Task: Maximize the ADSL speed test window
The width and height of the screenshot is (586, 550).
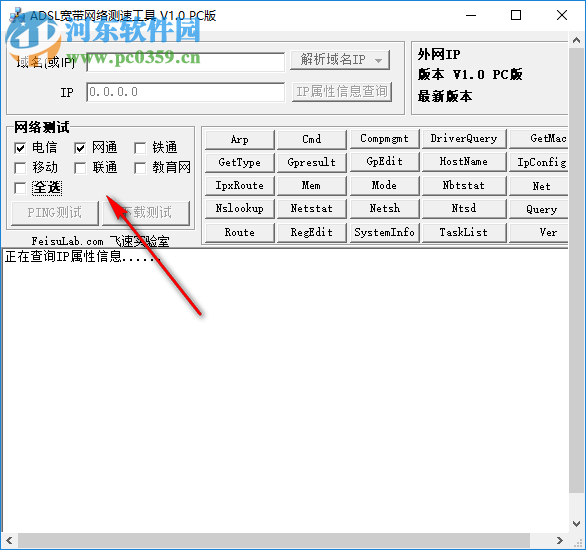Action: (516, 15)
